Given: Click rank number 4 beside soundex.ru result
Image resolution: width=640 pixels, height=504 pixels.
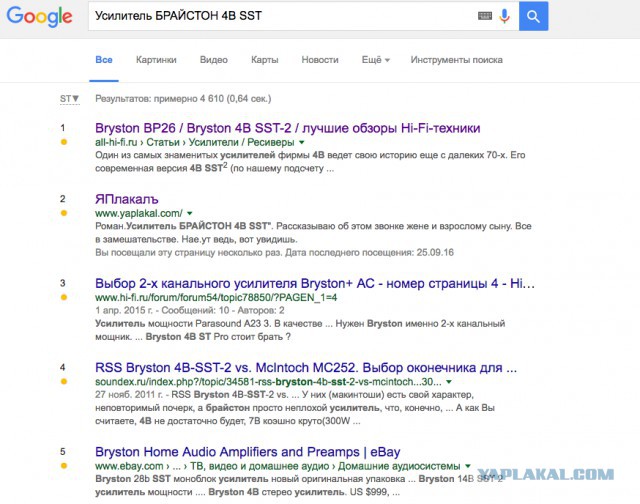Looking at the screenshot, I should (x=63, y=368).
